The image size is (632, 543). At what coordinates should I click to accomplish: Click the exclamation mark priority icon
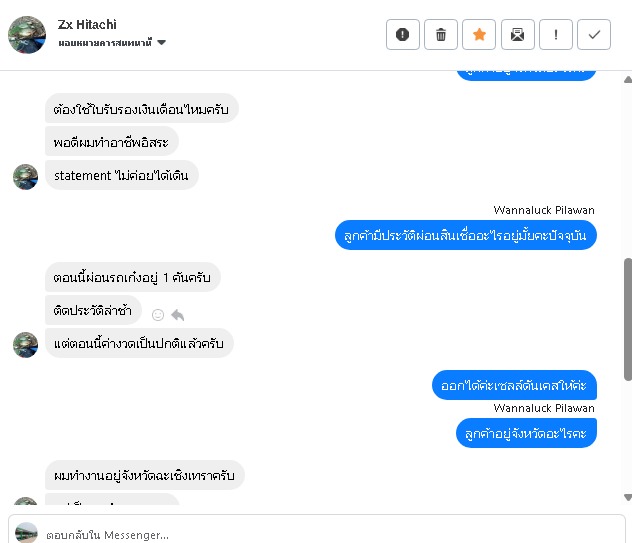pos(556,35)
